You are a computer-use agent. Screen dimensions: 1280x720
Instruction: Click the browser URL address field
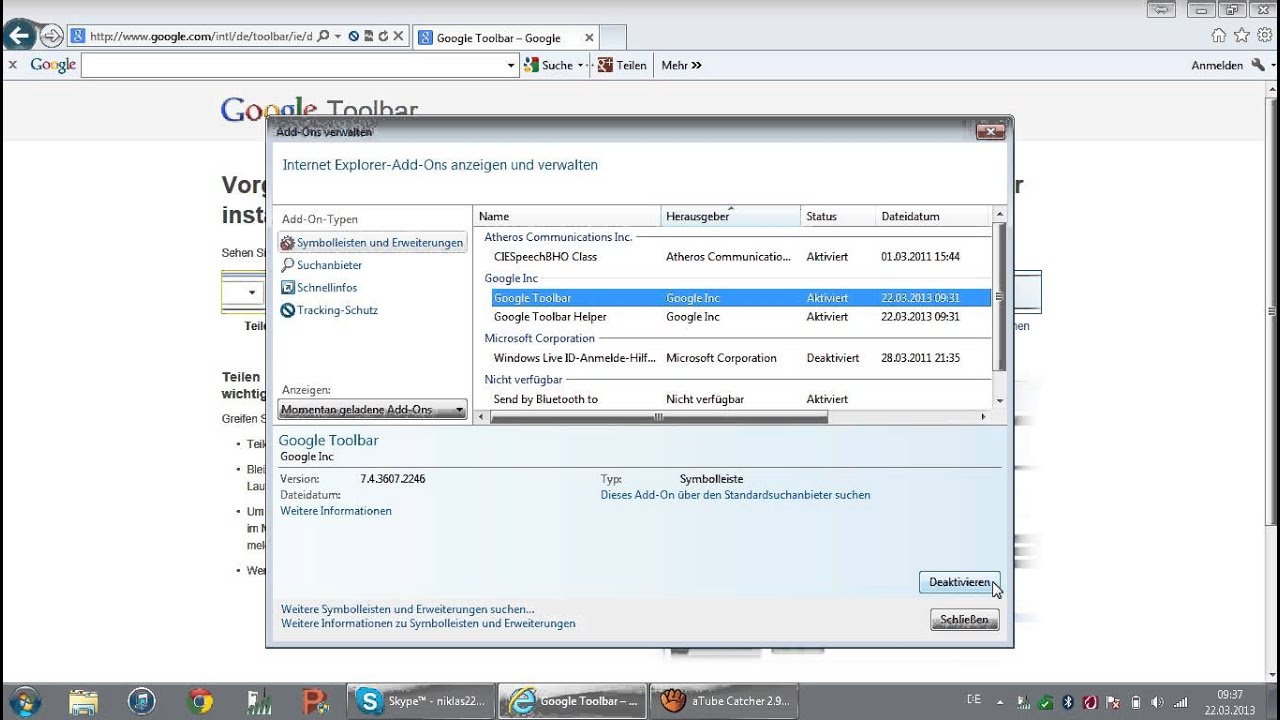click(200, 37)
